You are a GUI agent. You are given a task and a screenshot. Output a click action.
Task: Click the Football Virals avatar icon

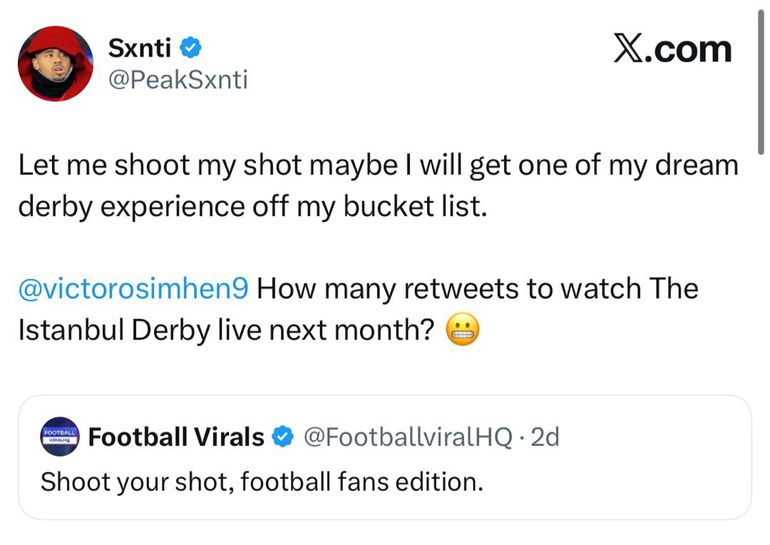click(x=59, y=437)
